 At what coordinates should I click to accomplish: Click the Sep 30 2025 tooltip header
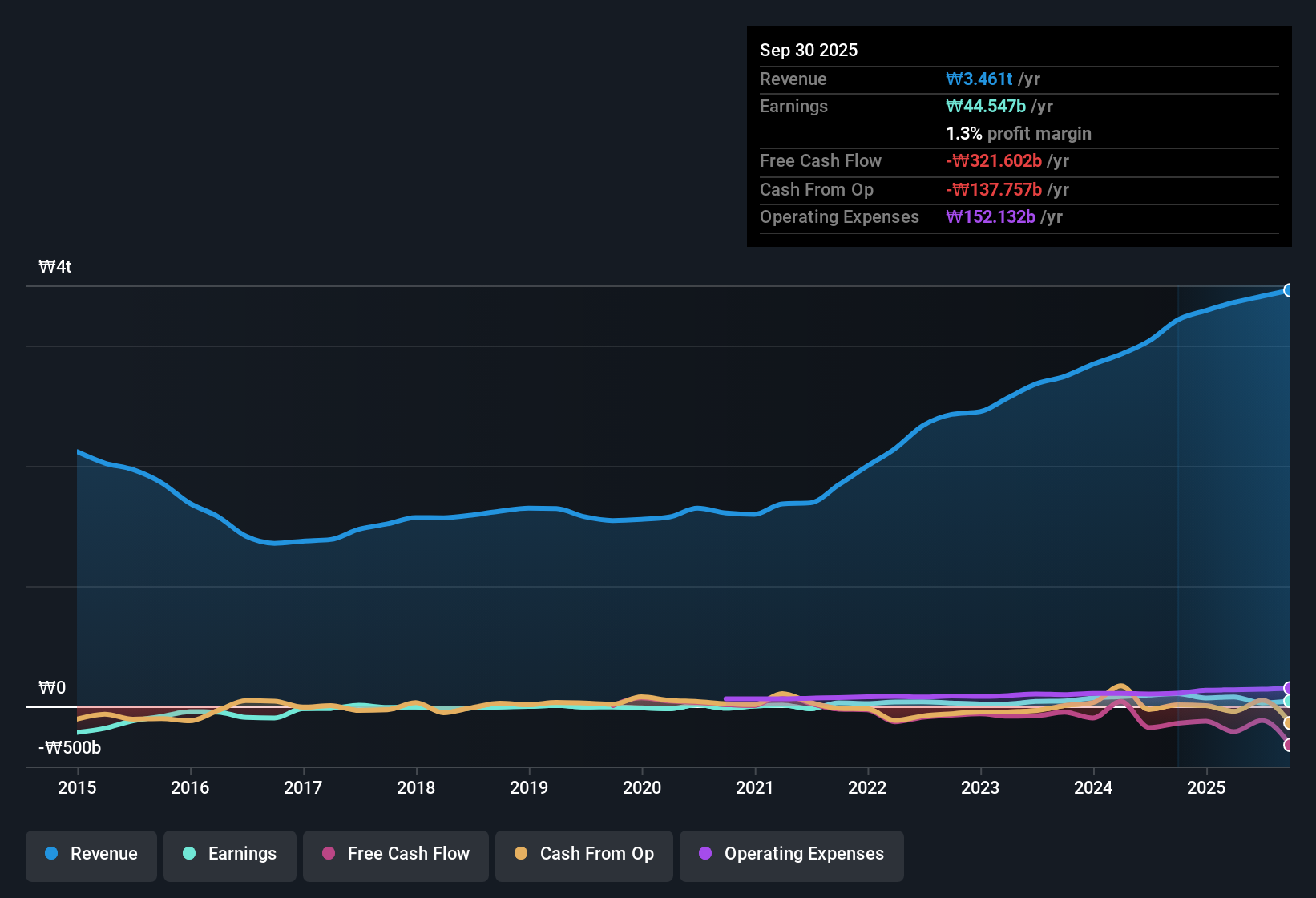click(x=809, y=50)
